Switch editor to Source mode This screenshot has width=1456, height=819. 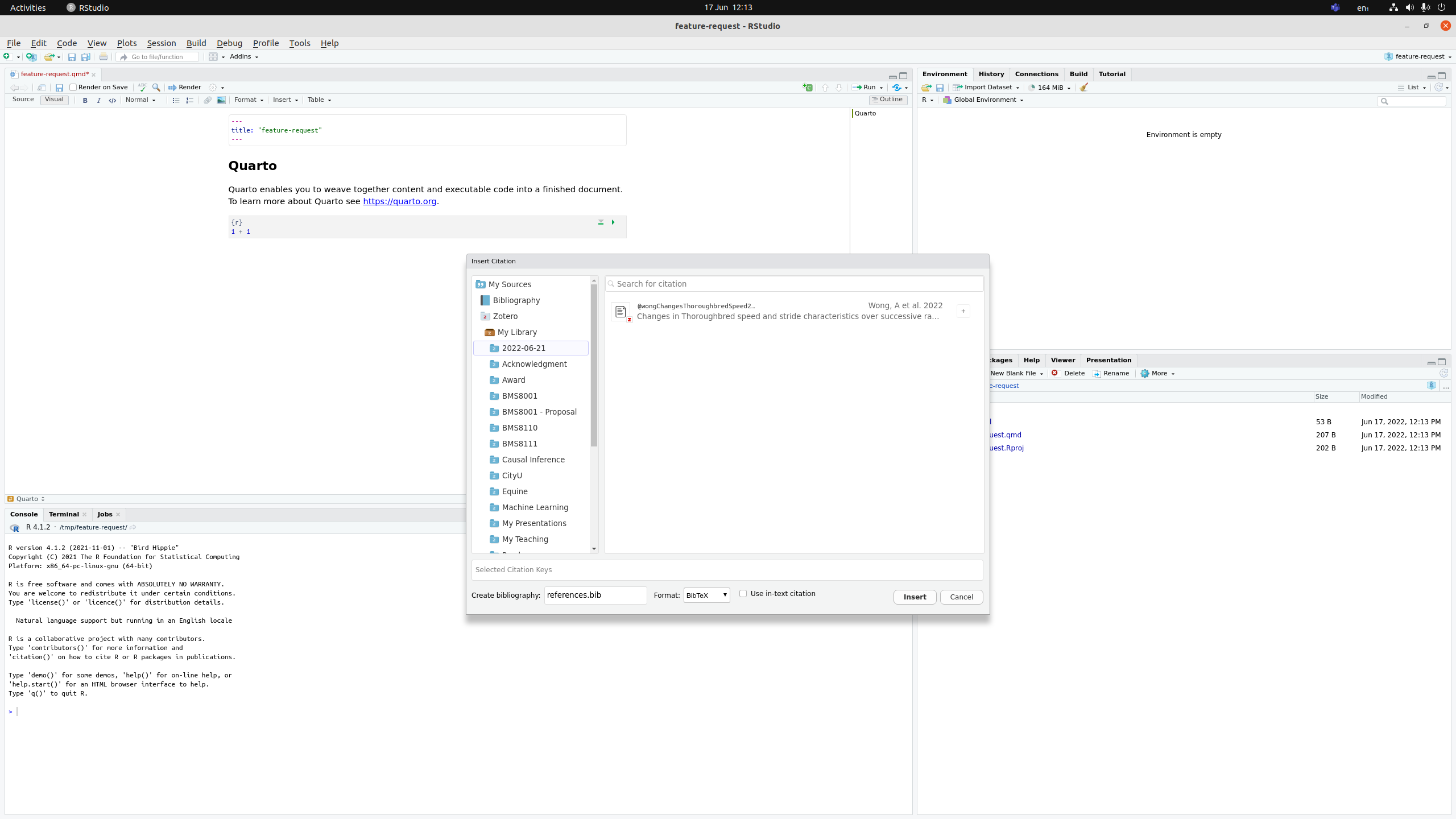click(x=23, y=100)
